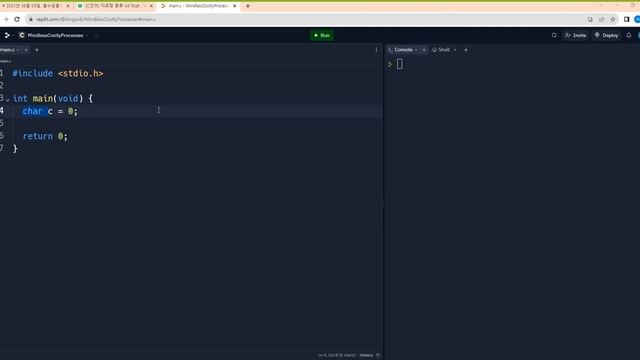The image size is (640, 360).
Task: Click the replit.com address bar
Action: point(306,19)
